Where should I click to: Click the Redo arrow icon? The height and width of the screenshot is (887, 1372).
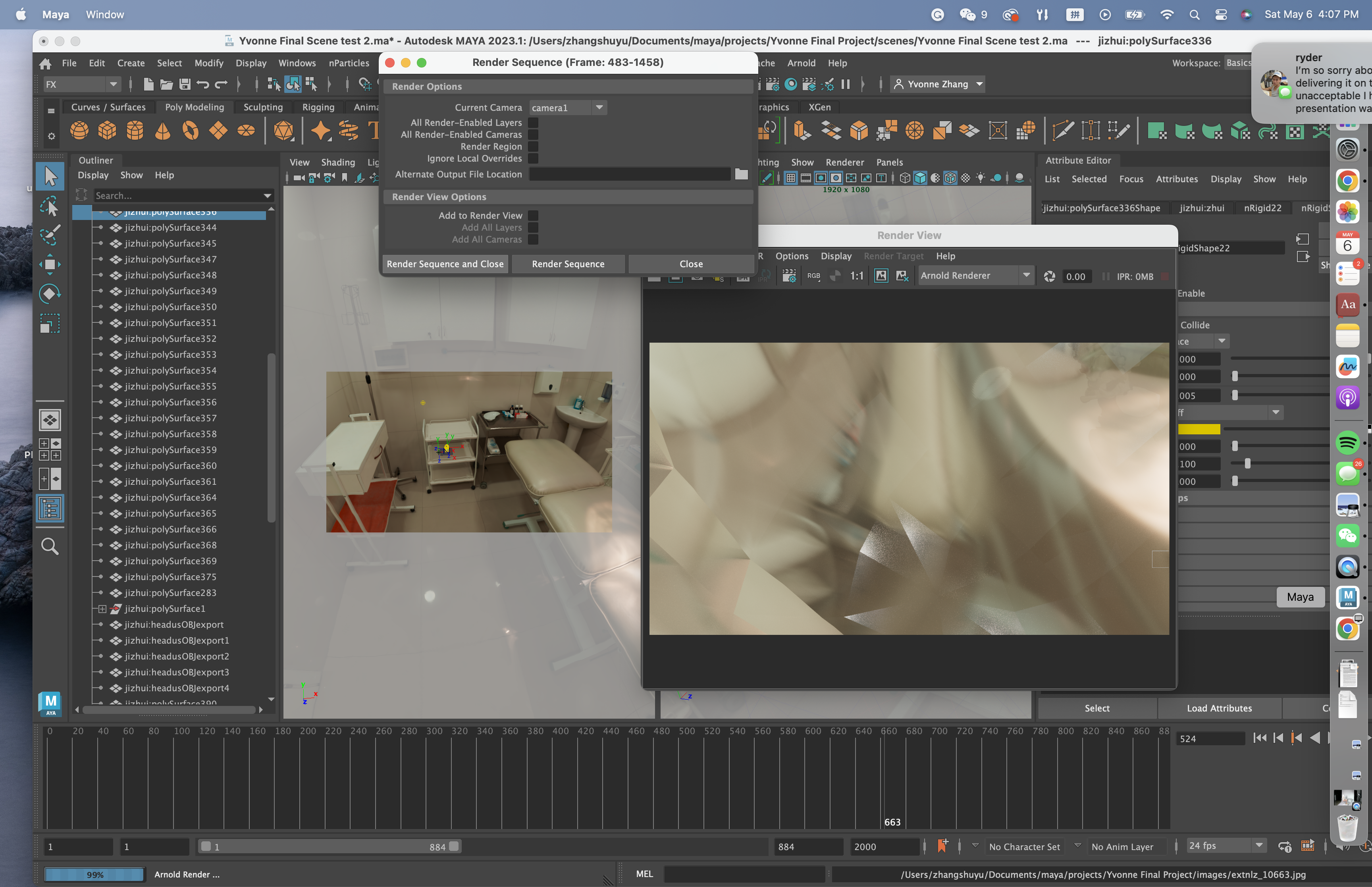coord(221,84)
